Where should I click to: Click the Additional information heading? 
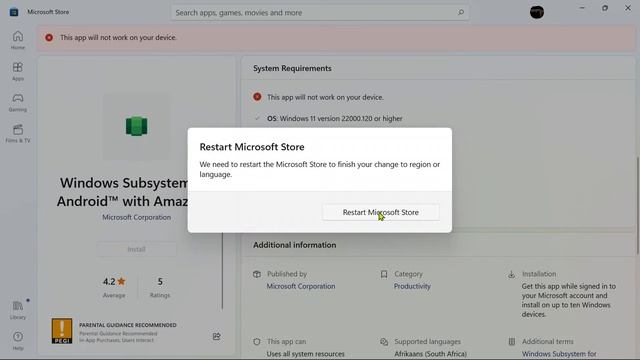295,245
